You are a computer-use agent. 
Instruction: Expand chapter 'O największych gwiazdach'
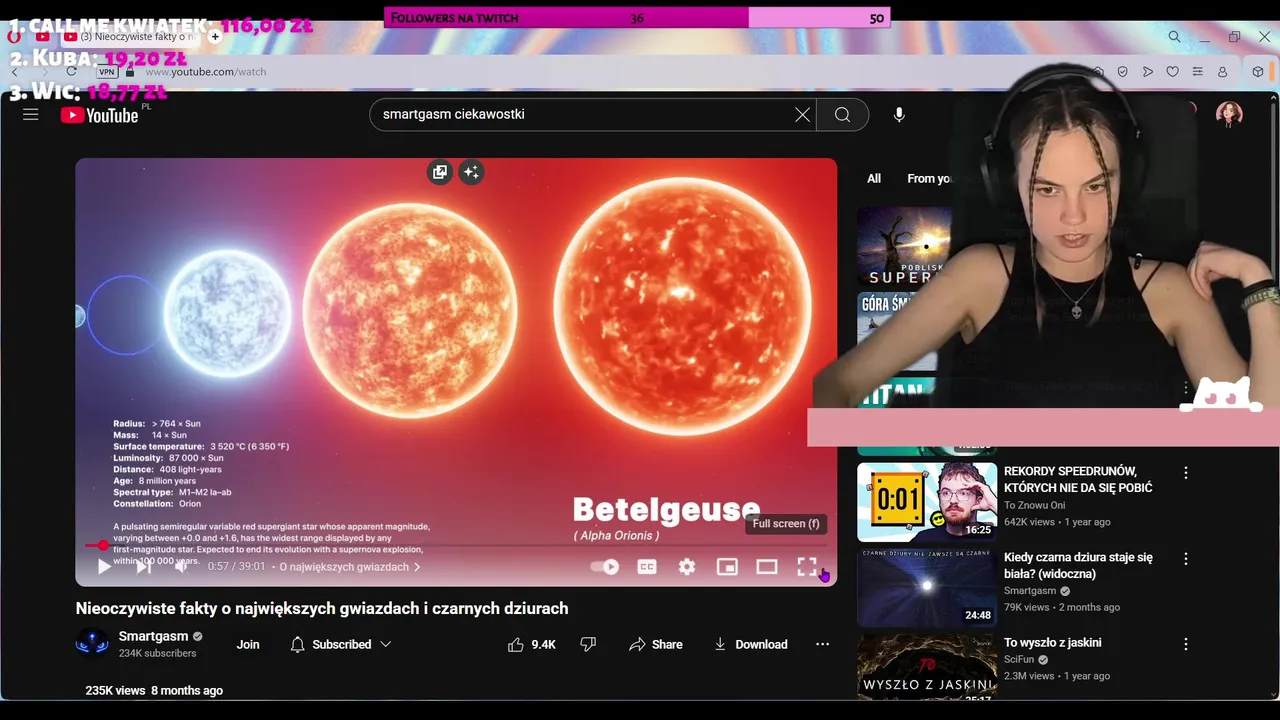[x=350, y=567]
